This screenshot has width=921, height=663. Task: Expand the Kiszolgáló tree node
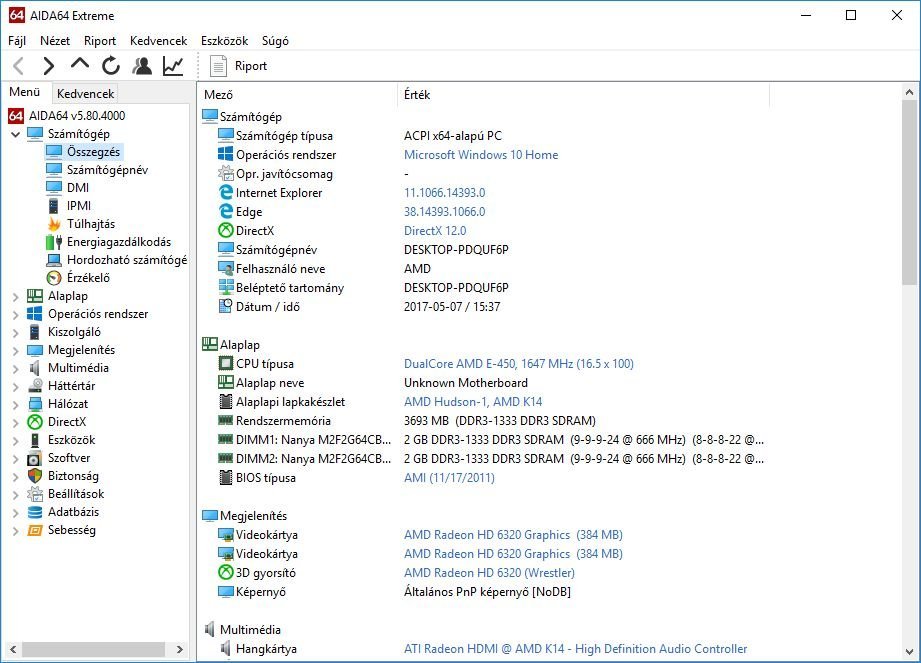click(x=15, y=332)
